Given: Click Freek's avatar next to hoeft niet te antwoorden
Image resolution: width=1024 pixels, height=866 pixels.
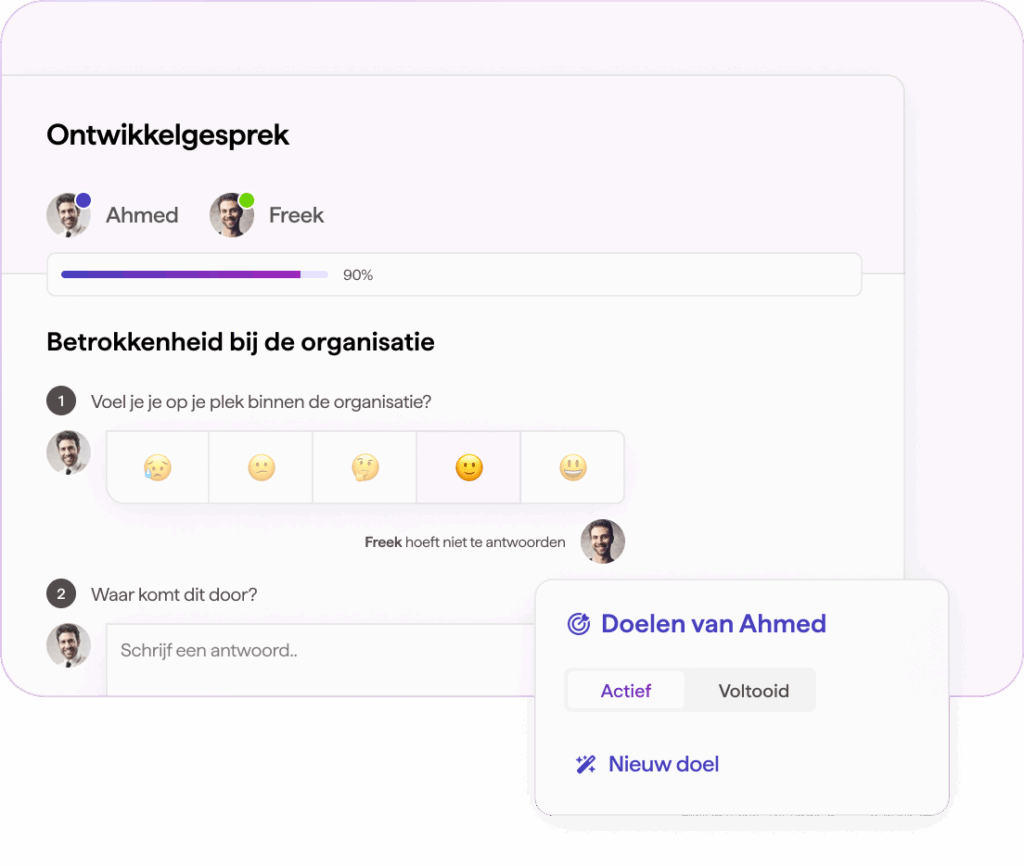Looking at the screenshot, I should pyautogui.click(x=603, y=541).
